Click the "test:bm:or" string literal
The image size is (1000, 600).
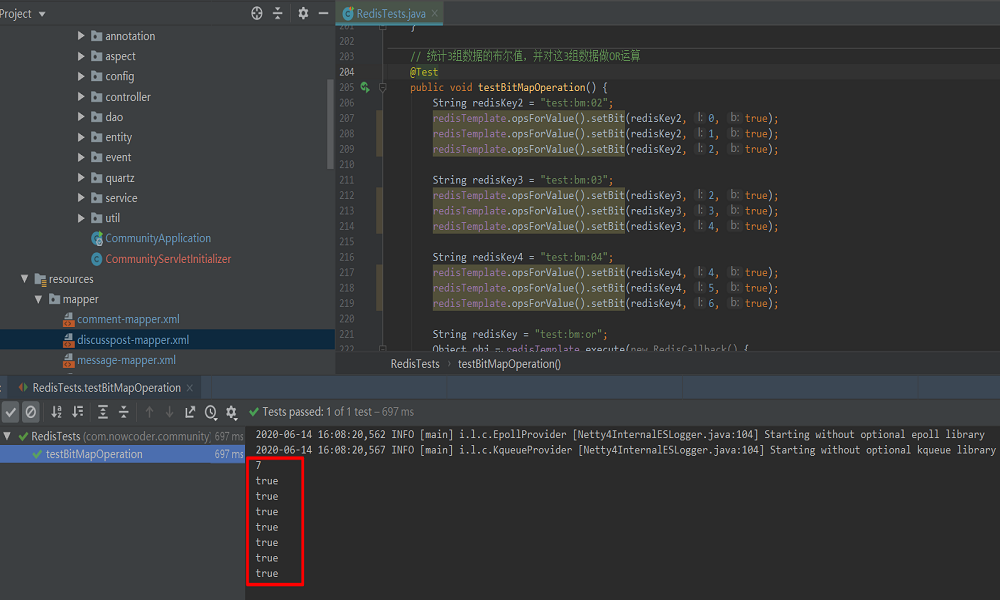pos(568,334)
